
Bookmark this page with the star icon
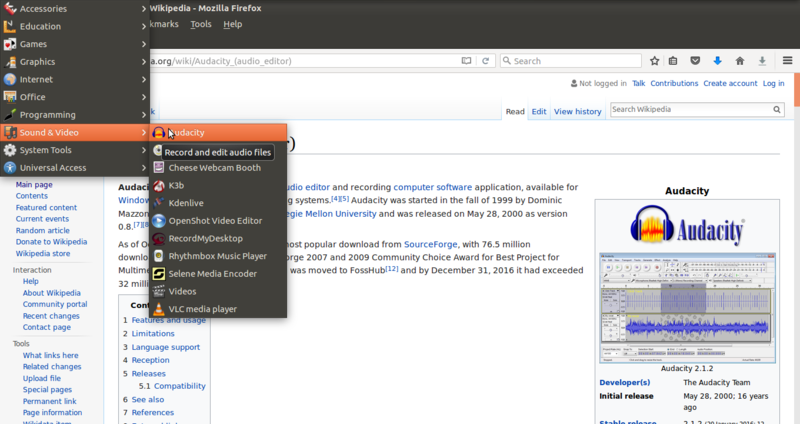(x=655, y=61)
